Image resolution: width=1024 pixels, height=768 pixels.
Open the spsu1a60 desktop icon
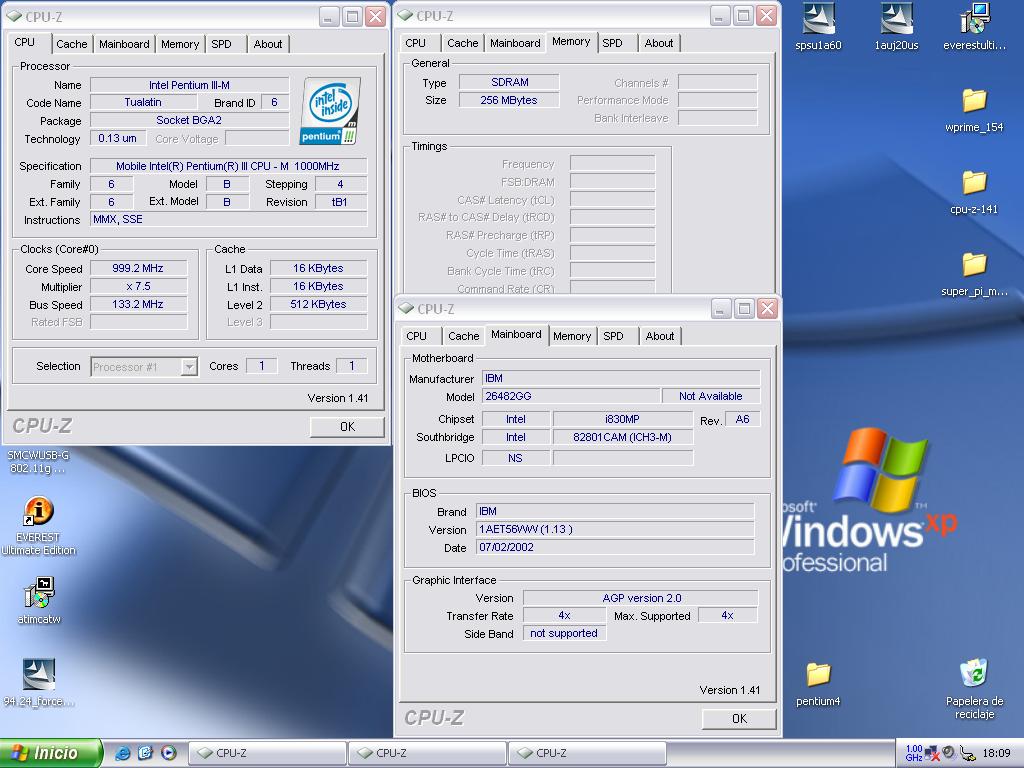click(818, 26)
